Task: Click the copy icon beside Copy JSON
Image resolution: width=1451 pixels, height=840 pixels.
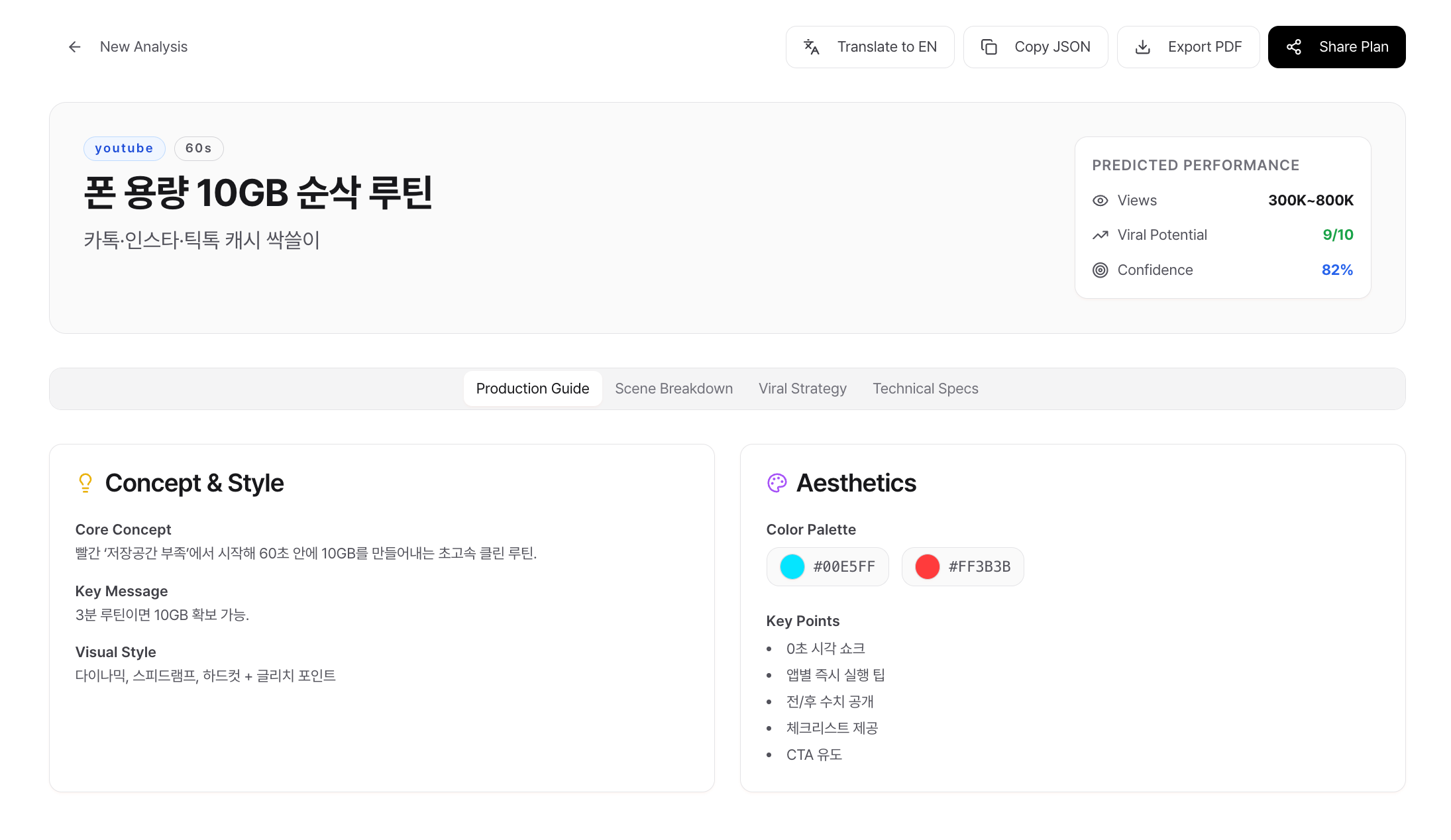Action: [x=989, y=46]
